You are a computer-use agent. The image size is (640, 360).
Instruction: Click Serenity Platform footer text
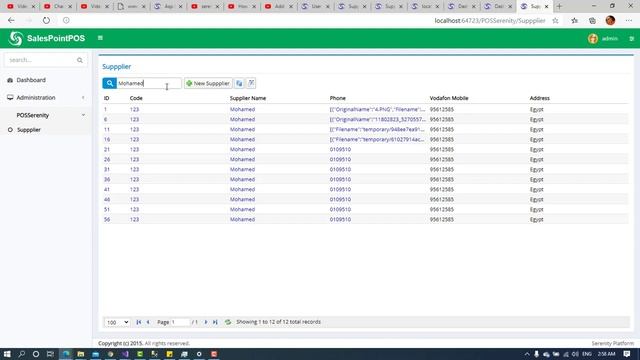(x=613, y=343)
